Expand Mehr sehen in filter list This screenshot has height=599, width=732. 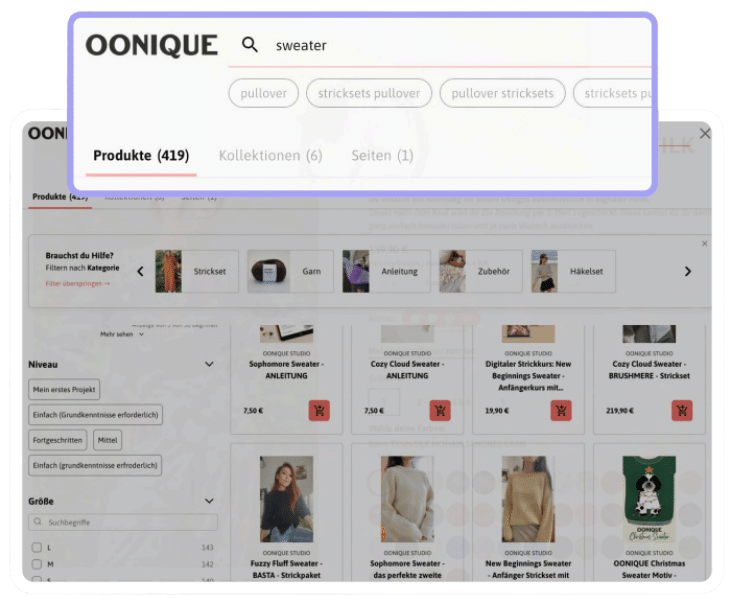(122, 334)
